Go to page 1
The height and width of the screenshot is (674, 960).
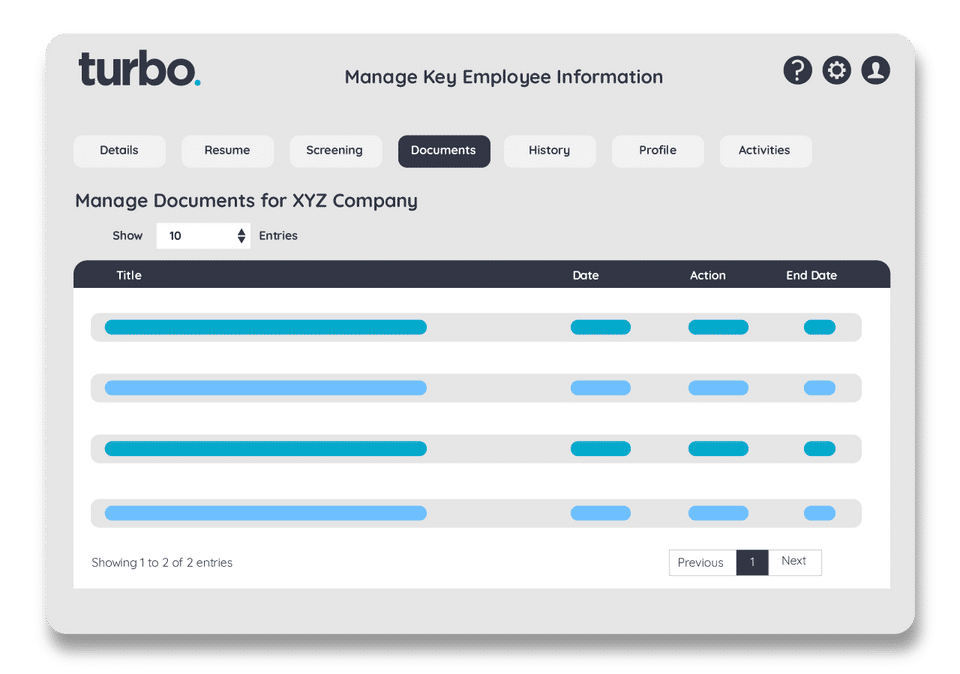tap(752, 563)
